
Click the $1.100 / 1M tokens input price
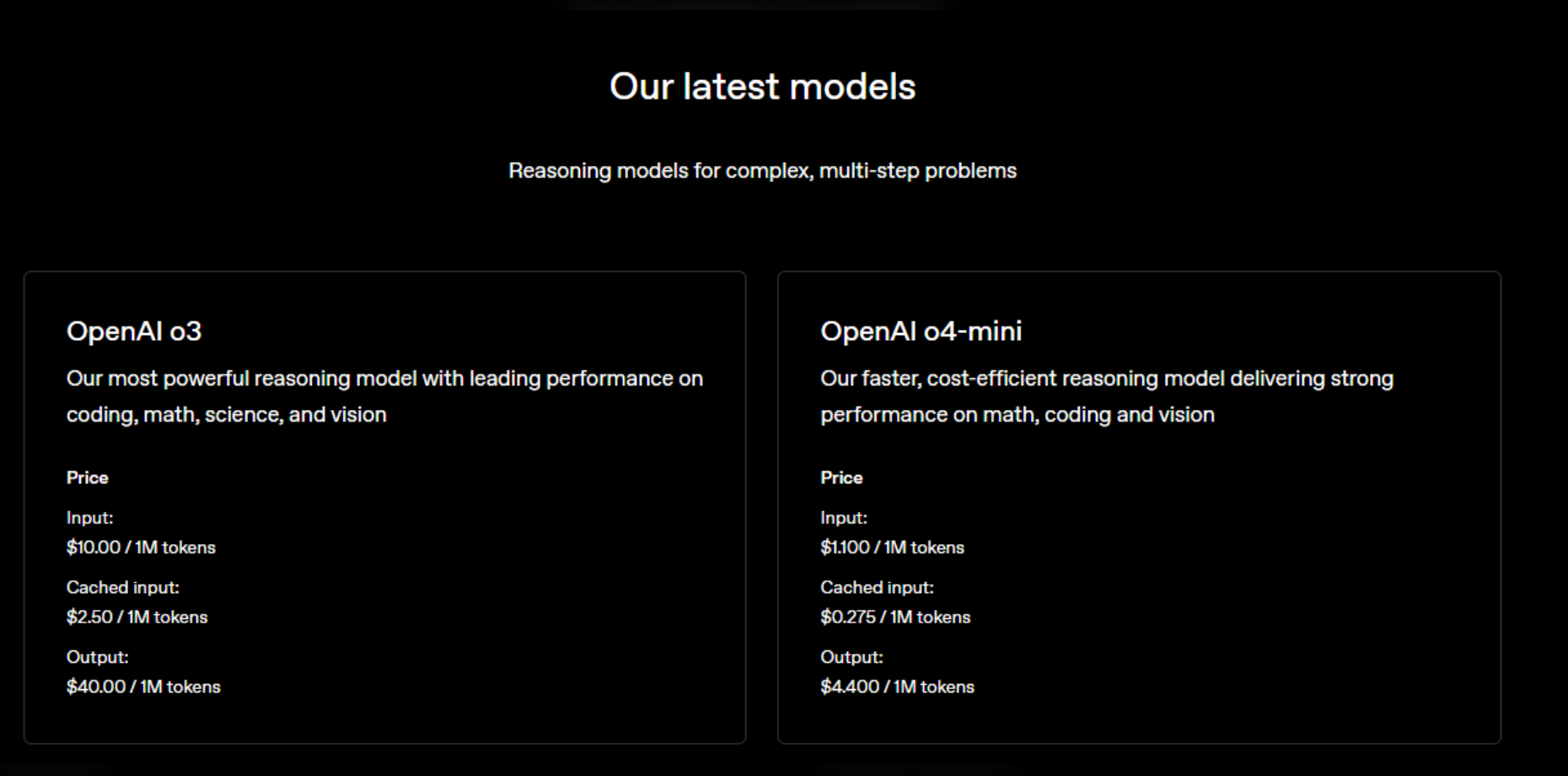(x=892, y=547)
